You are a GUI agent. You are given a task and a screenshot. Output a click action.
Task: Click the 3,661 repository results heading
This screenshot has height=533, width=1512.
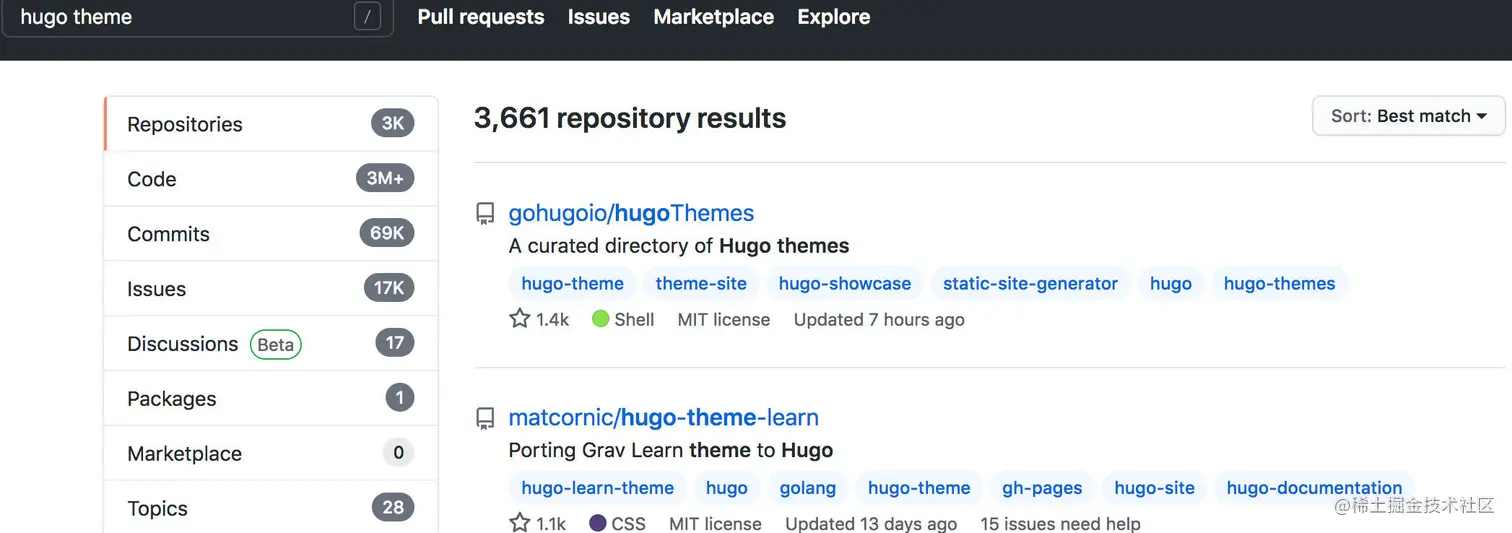coord(630,118)
